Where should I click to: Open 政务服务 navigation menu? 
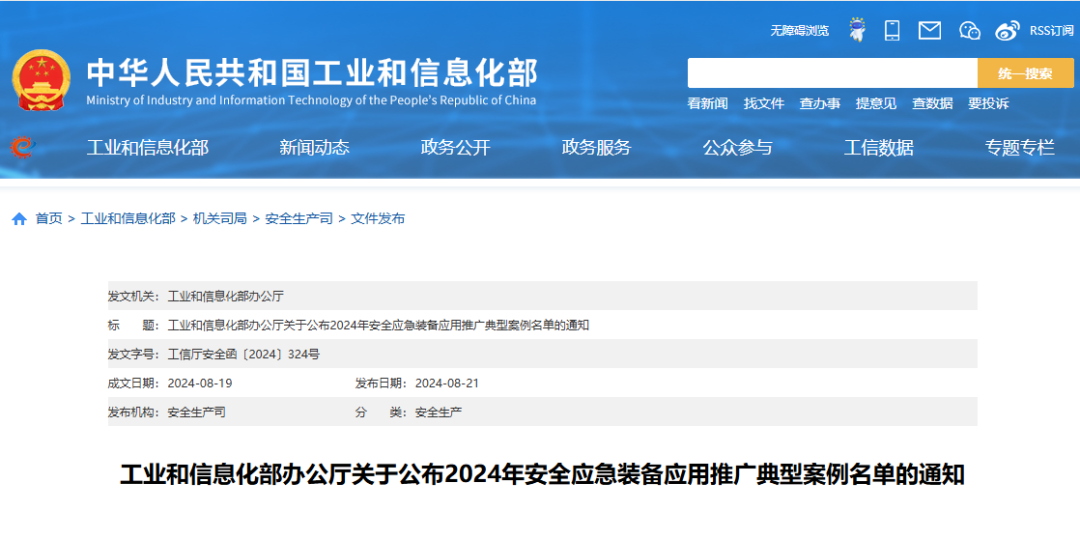tap(596, 147)
